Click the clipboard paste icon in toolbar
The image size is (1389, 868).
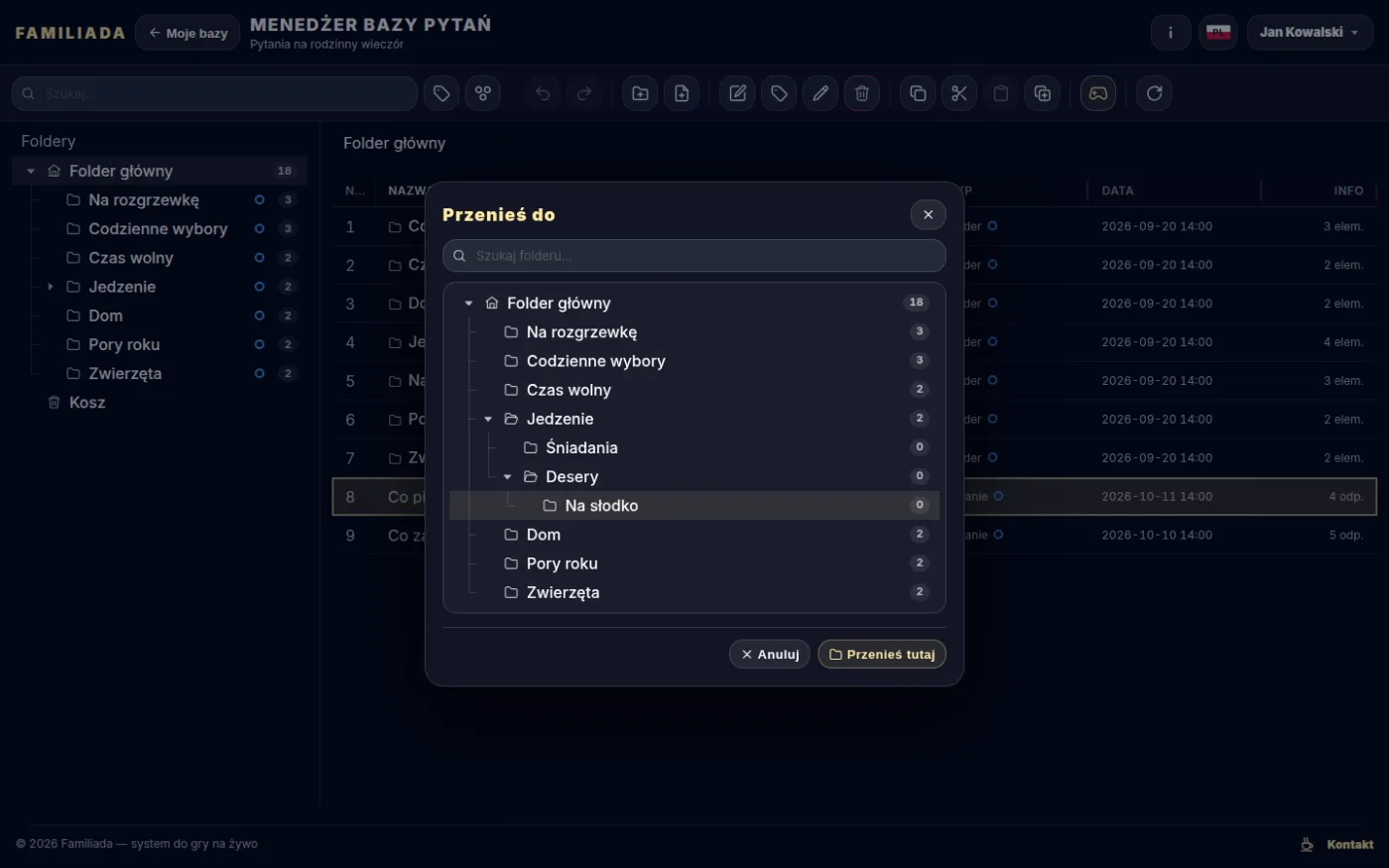click(1001, 93)
